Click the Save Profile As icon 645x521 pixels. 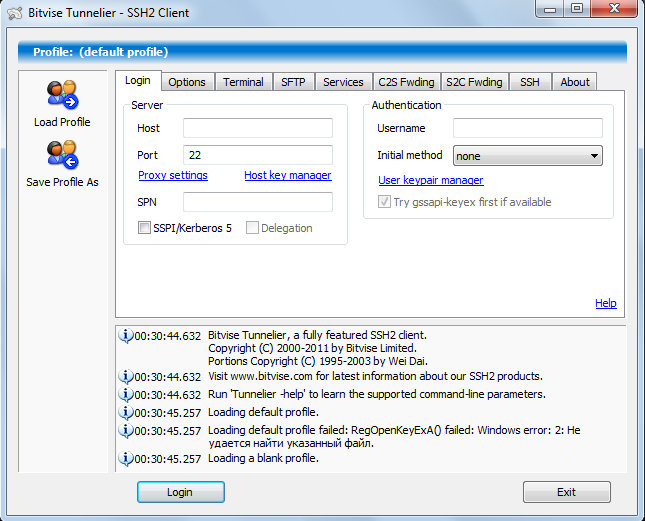coord(62,155)
